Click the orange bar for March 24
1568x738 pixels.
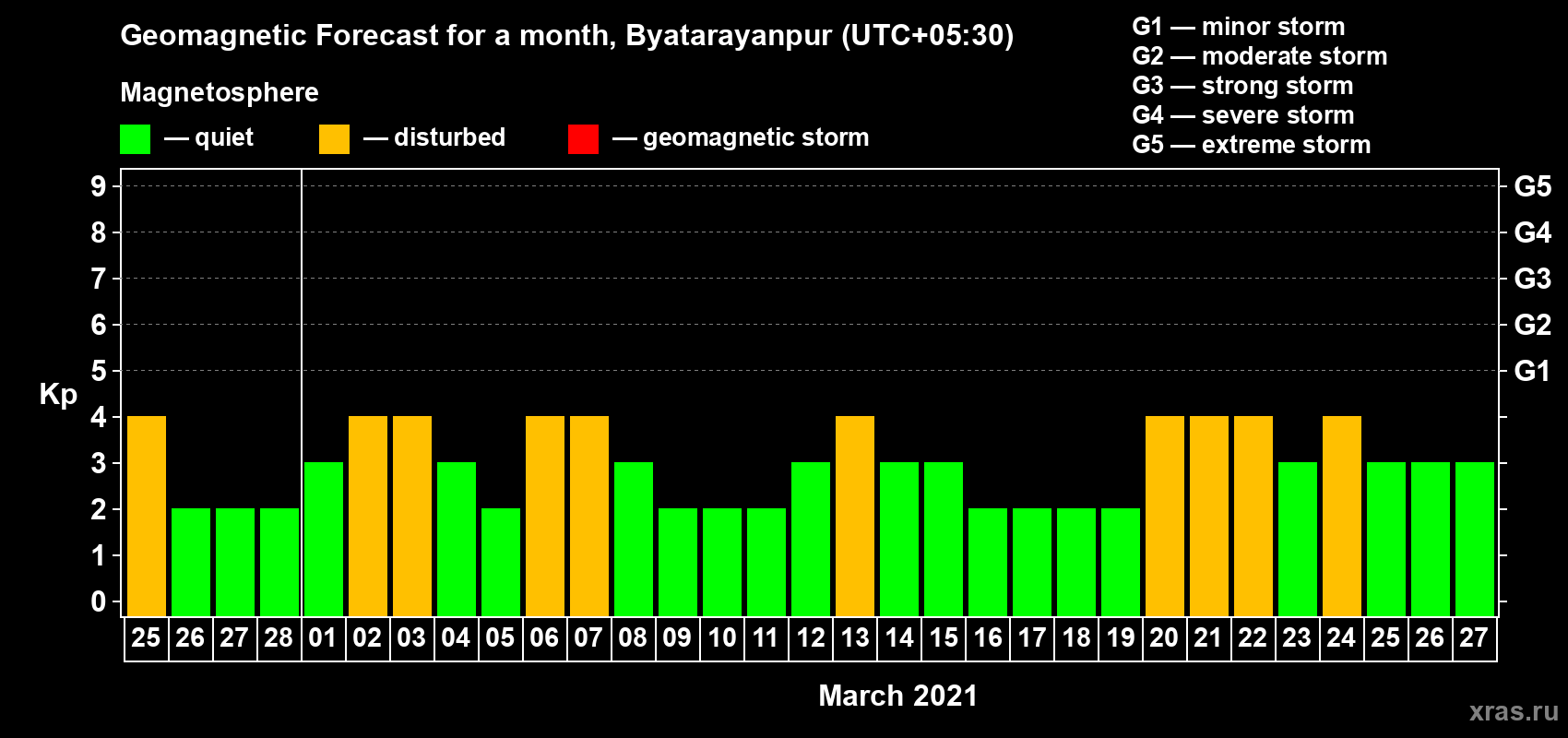point(1342,517)
